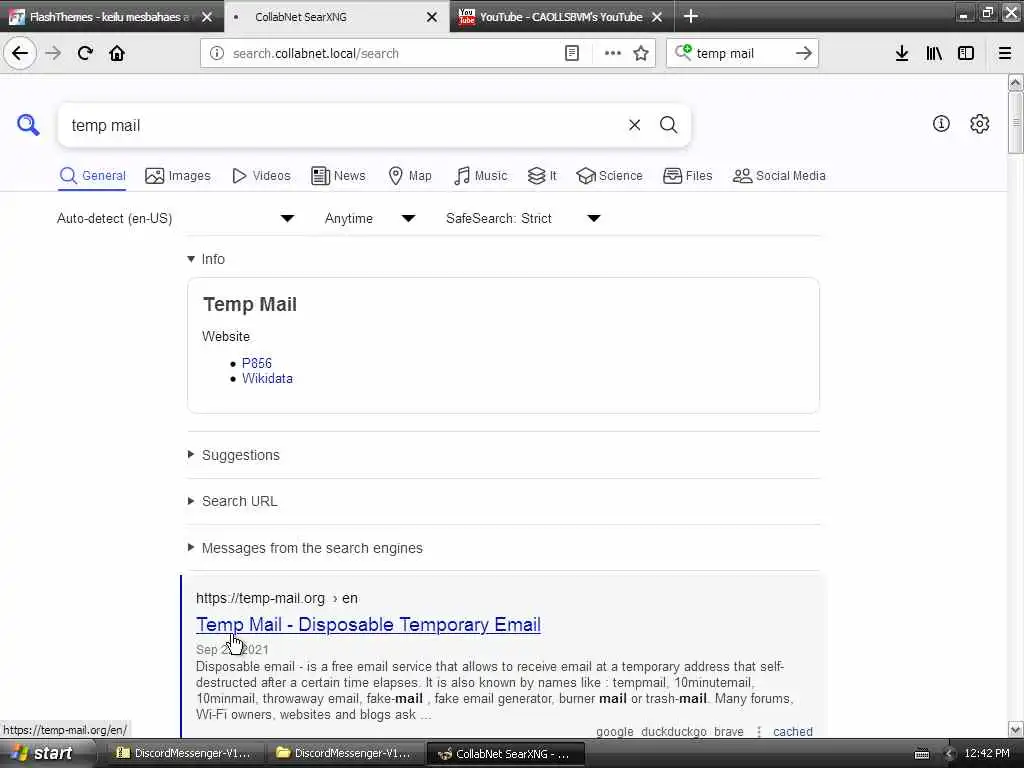Click the https://temp-mail.org result URL
Image resolution: width=1024 pixels, height=768 pixels.
click(x=277, y=598)
